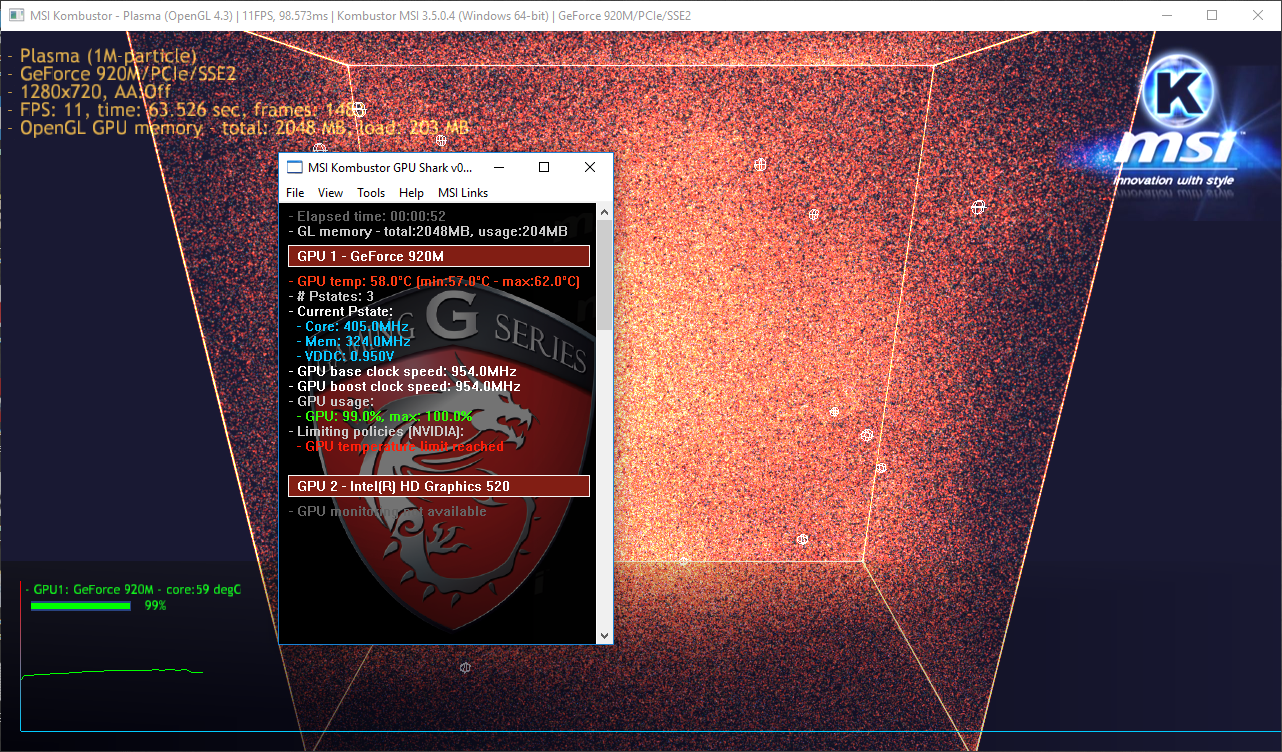The width and height of the screenshot is (1282, 752).
Task: Maximize the GPU Shark window
Action: coord(544,168)
